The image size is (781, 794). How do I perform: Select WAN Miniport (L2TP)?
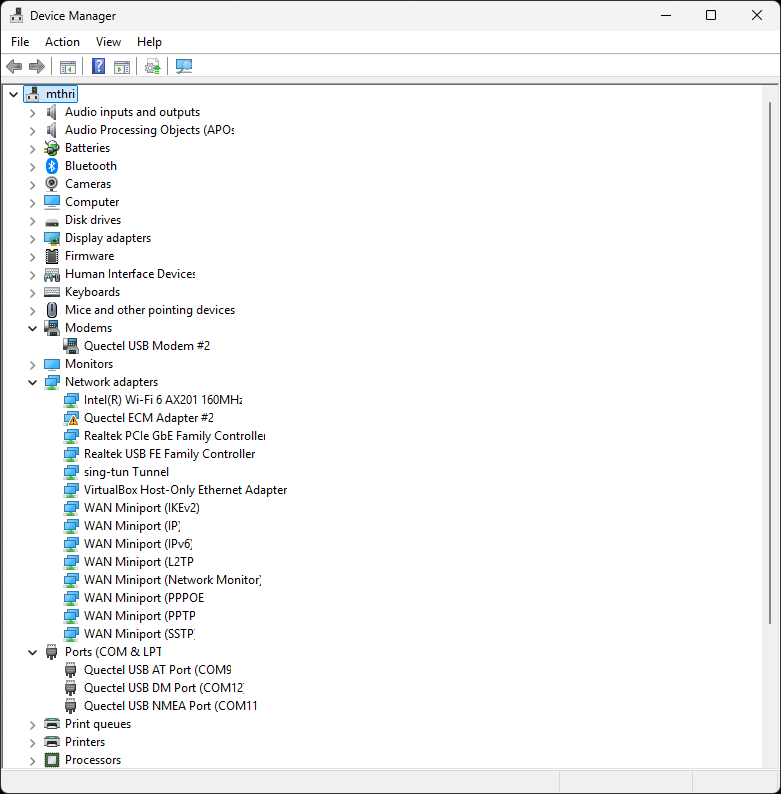139,562
